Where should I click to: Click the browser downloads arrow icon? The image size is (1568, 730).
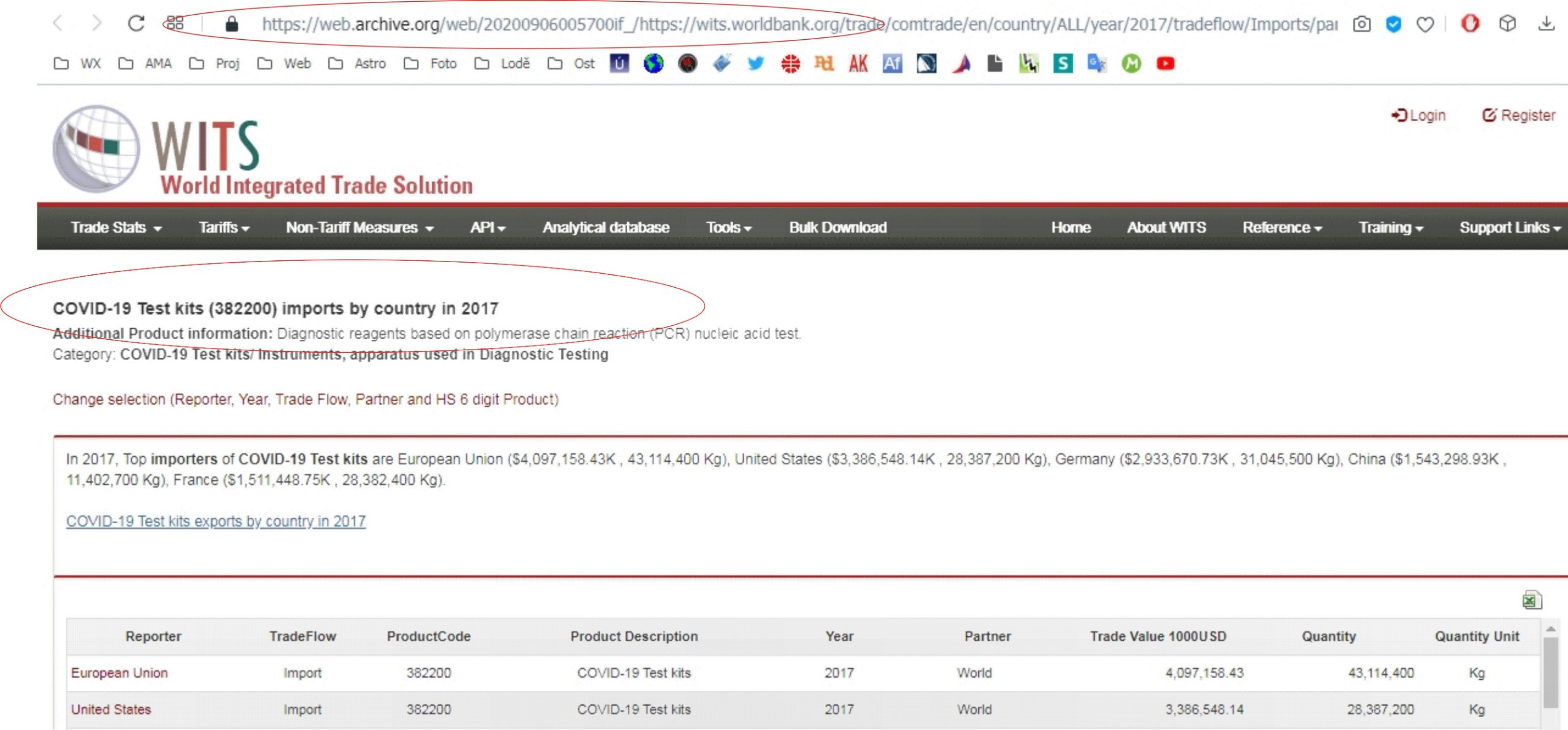point(1546,24)
